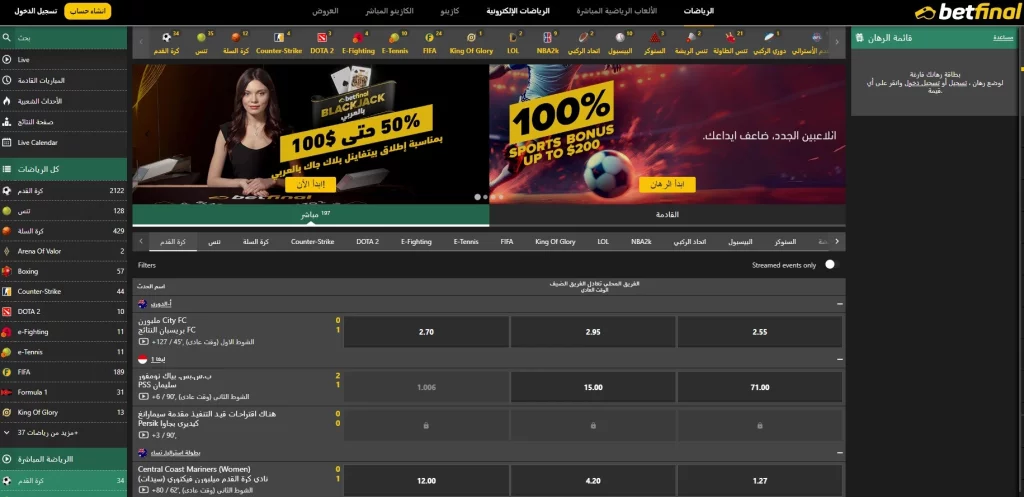Open the Counter-Strike icon in top sports carousel
The image size is (1024, 497).
[279, 38]
